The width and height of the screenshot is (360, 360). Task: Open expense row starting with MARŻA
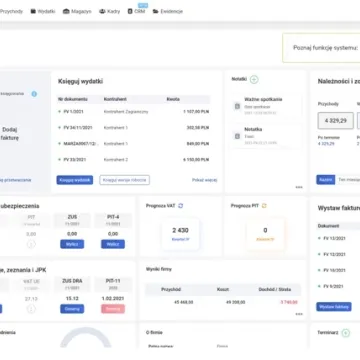[x=133, y=144]
